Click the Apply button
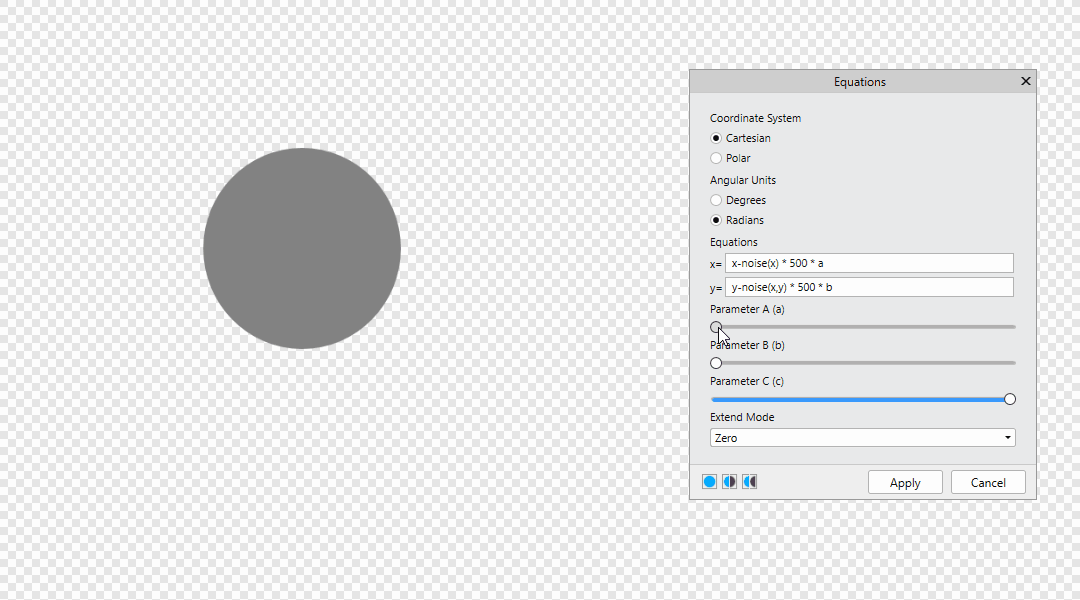The height and width of the screenshot is (600, 1080). coord(905,482)
